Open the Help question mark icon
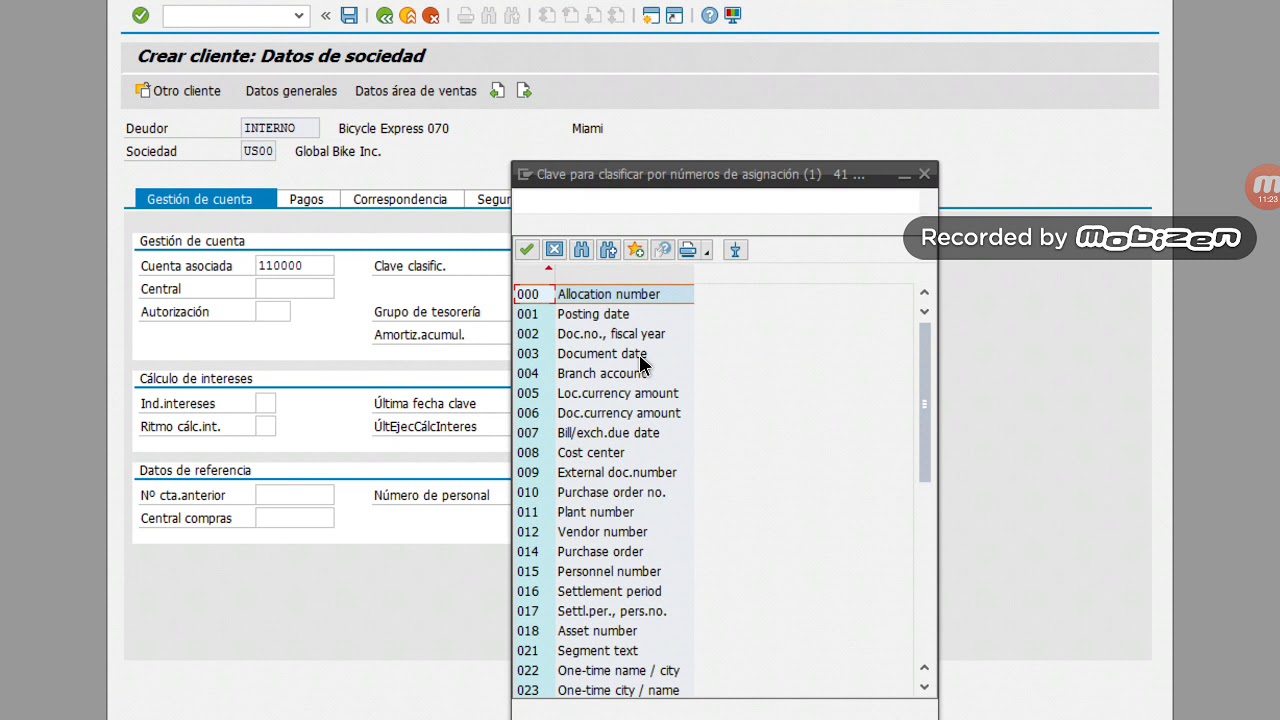This screenshot has height=720, width=1280. tap(709, 15)
